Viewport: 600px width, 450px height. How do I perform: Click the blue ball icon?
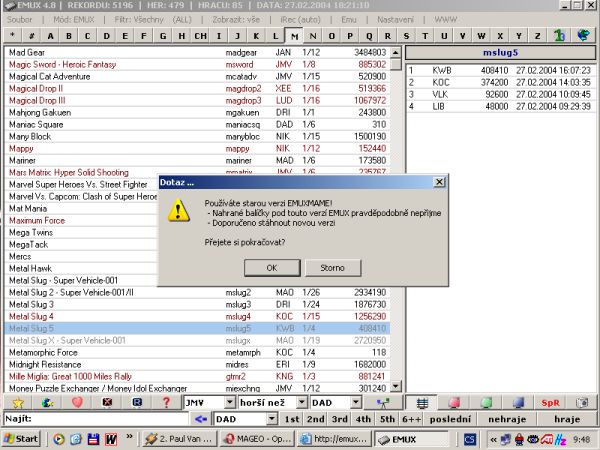click(x=518, y=403)
